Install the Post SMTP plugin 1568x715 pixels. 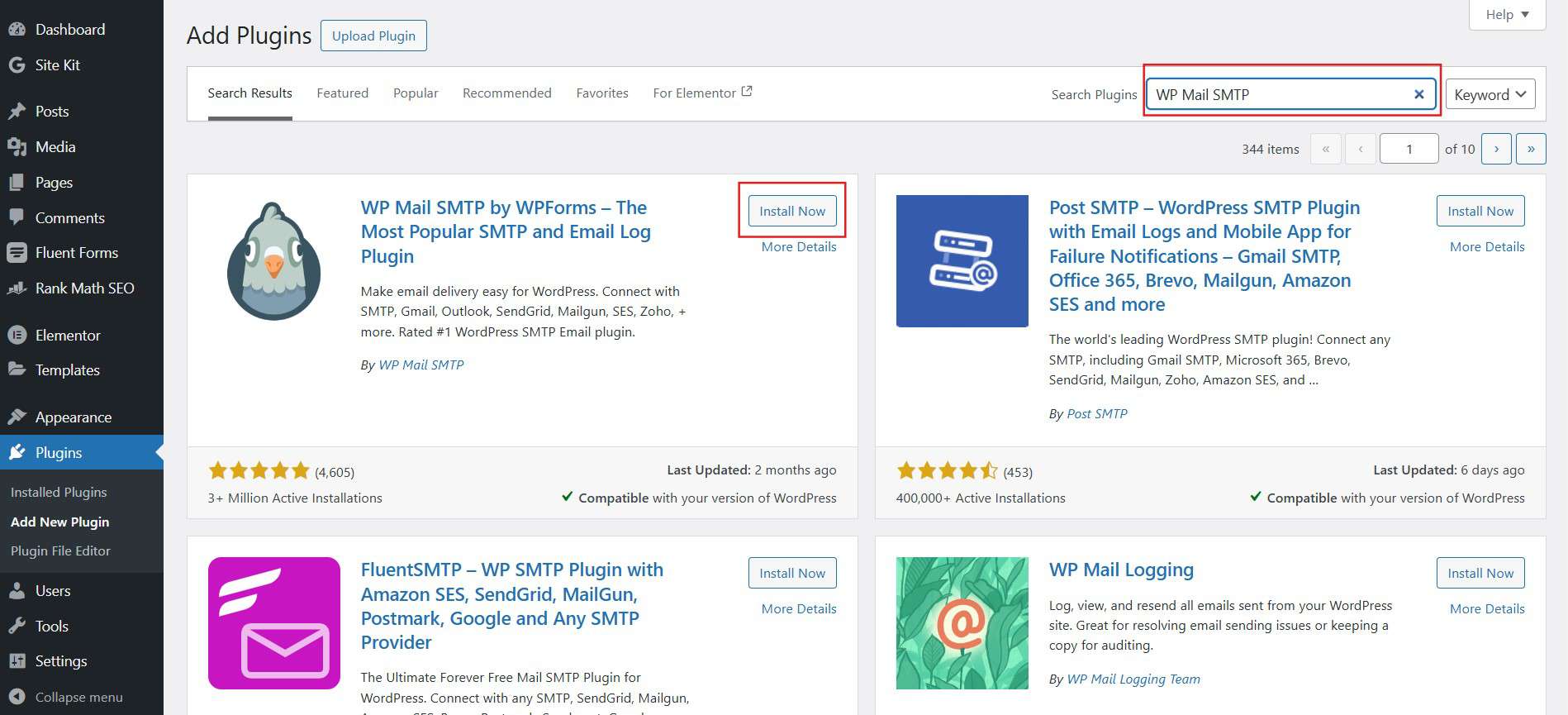pos(1480,211)
